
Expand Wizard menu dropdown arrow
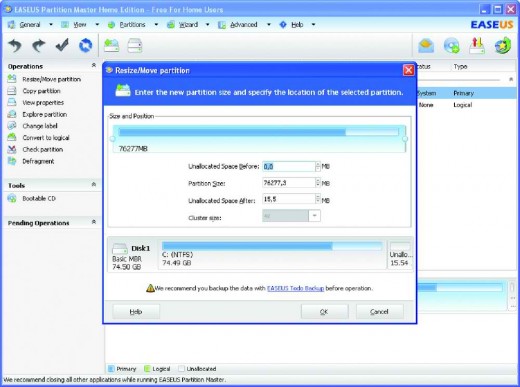[207, 24]
